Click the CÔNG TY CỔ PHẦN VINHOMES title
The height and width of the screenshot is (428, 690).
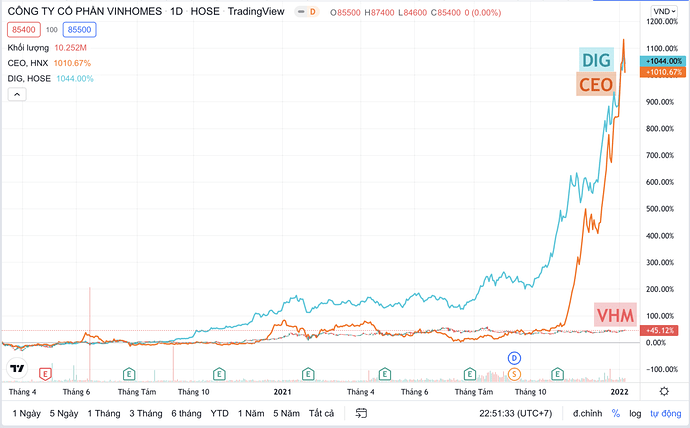pos(85,11)
